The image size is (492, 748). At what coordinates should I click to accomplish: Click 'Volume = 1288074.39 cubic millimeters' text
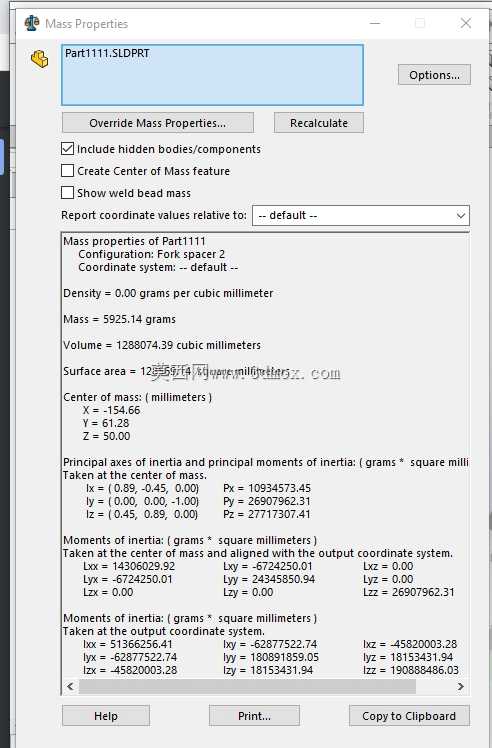click(162, 345)
